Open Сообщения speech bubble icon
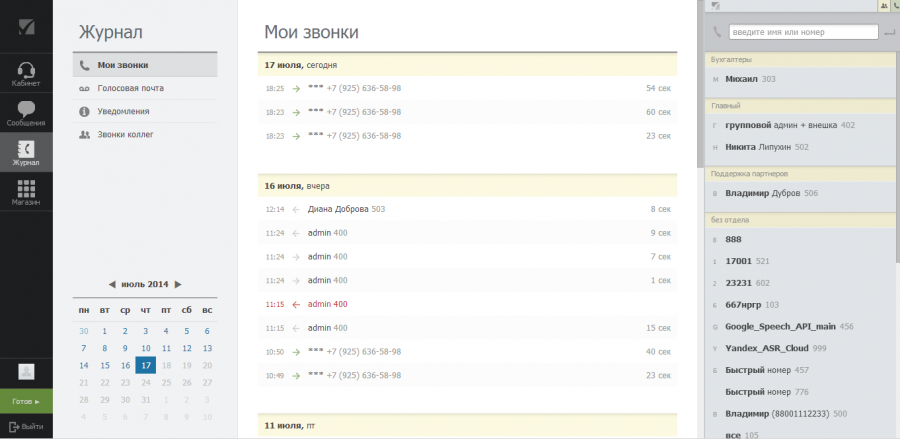Image resolution: width=900 pixels, height=439 pixels. (26, 109)
